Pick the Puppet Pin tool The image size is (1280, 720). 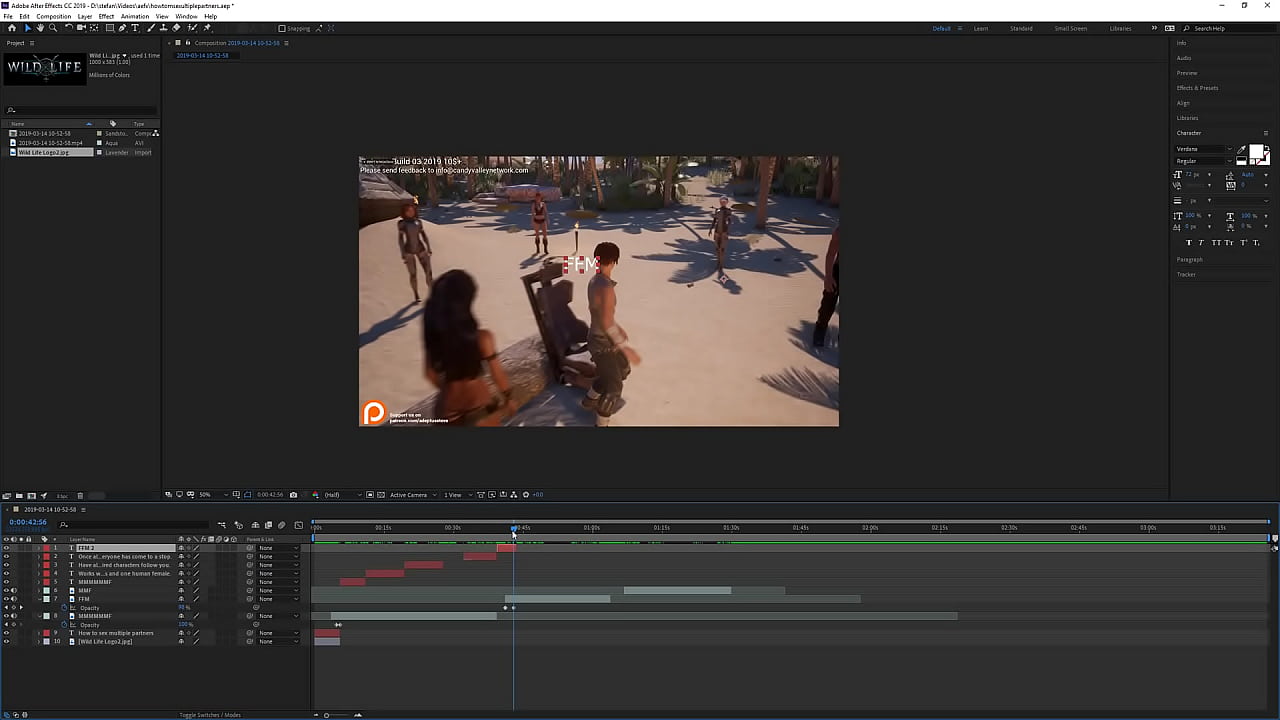[x=207, y=28]
